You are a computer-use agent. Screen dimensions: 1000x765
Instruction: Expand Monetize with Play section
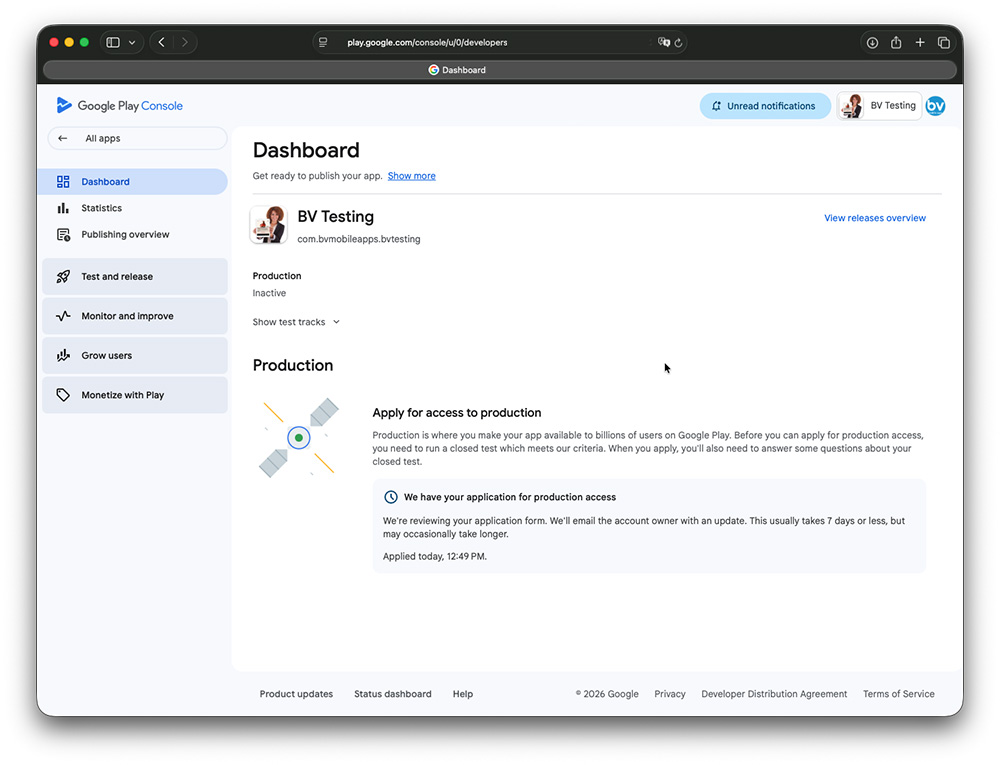[x=135, y=395]
